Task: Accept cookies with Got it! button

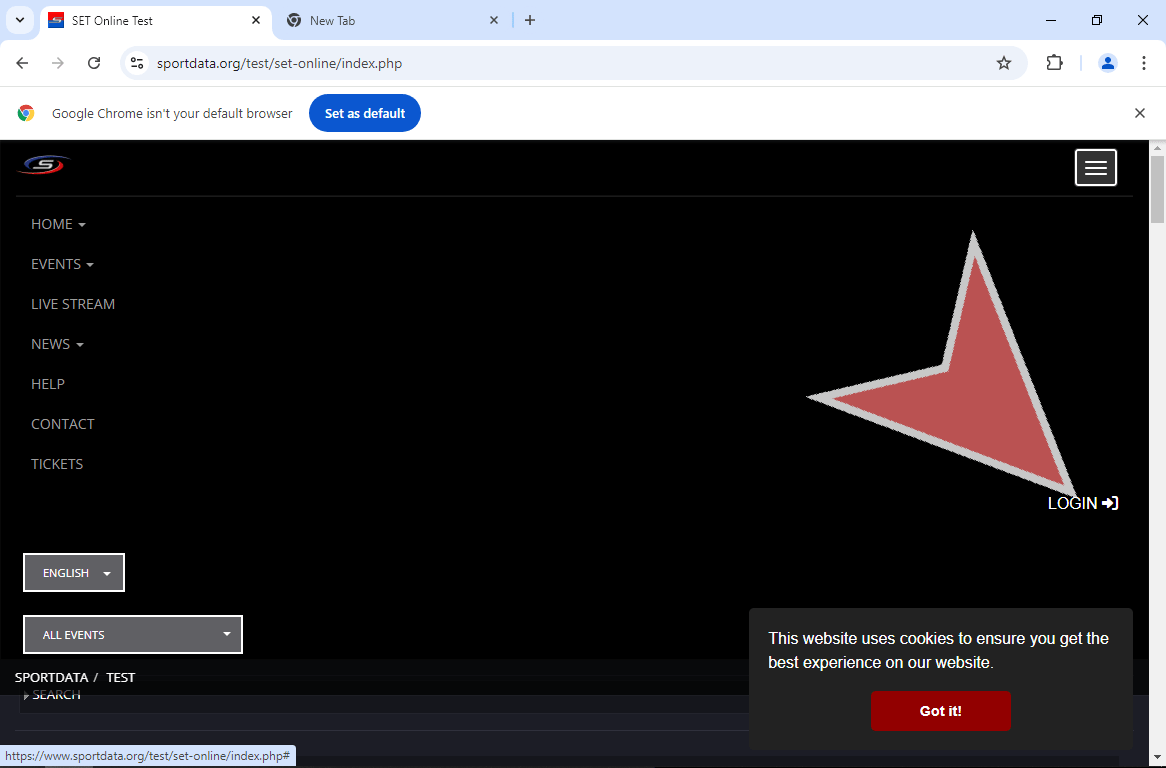Action: (940, 711)
